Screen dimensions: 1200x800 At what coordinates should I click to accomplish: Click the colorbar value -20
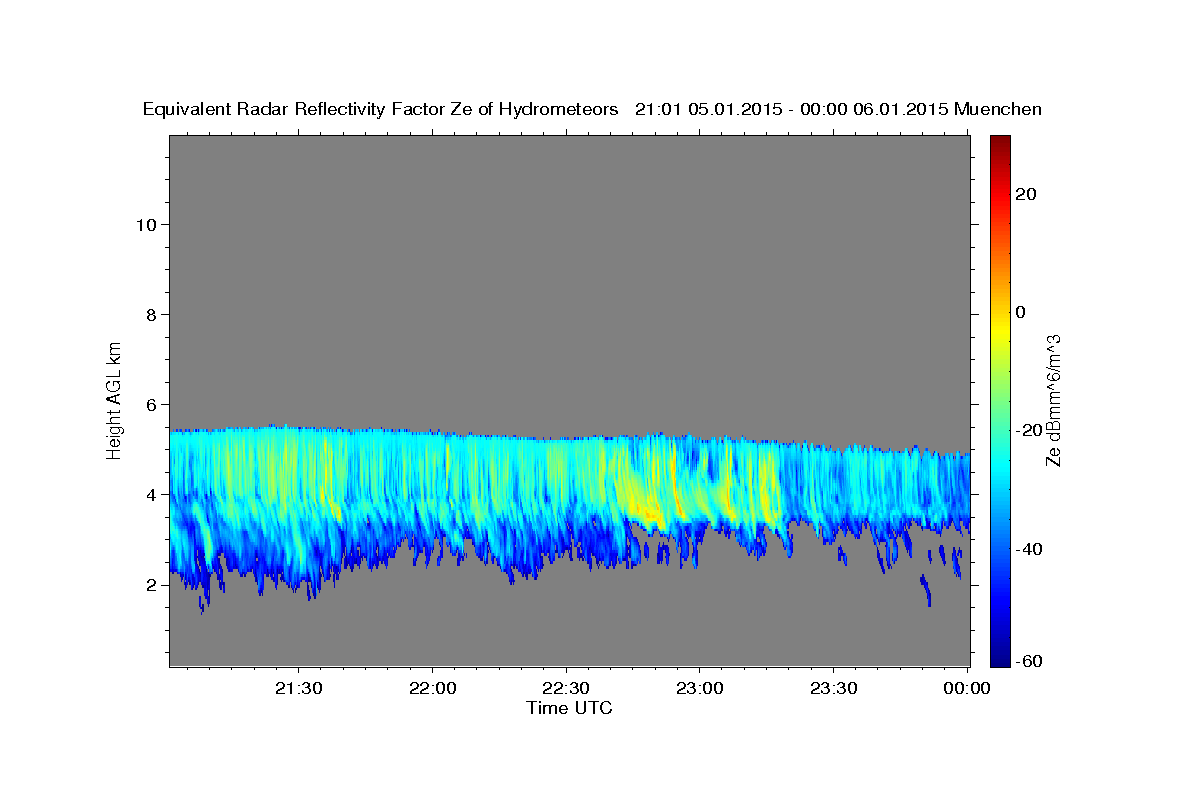(1028, 430)
